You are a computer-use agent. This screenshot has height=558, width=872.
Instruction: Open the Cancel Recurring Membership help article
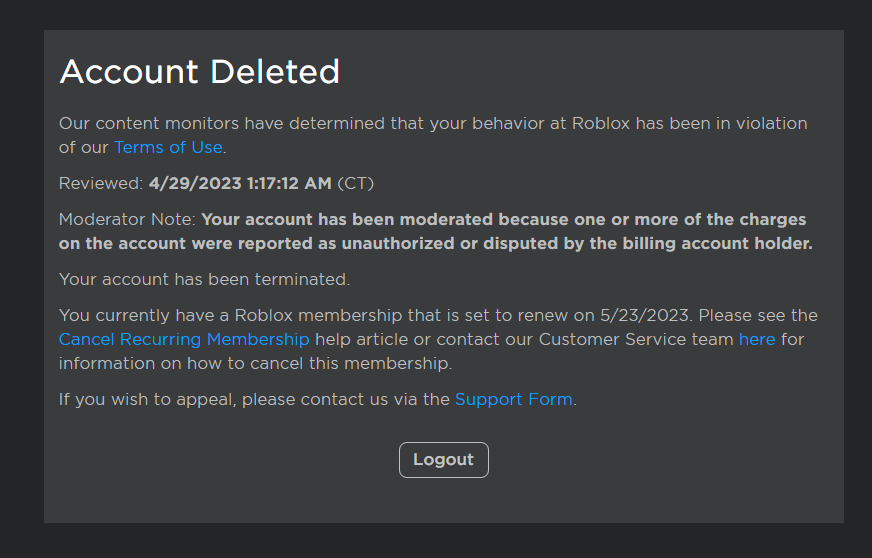[x=184, y=339]
